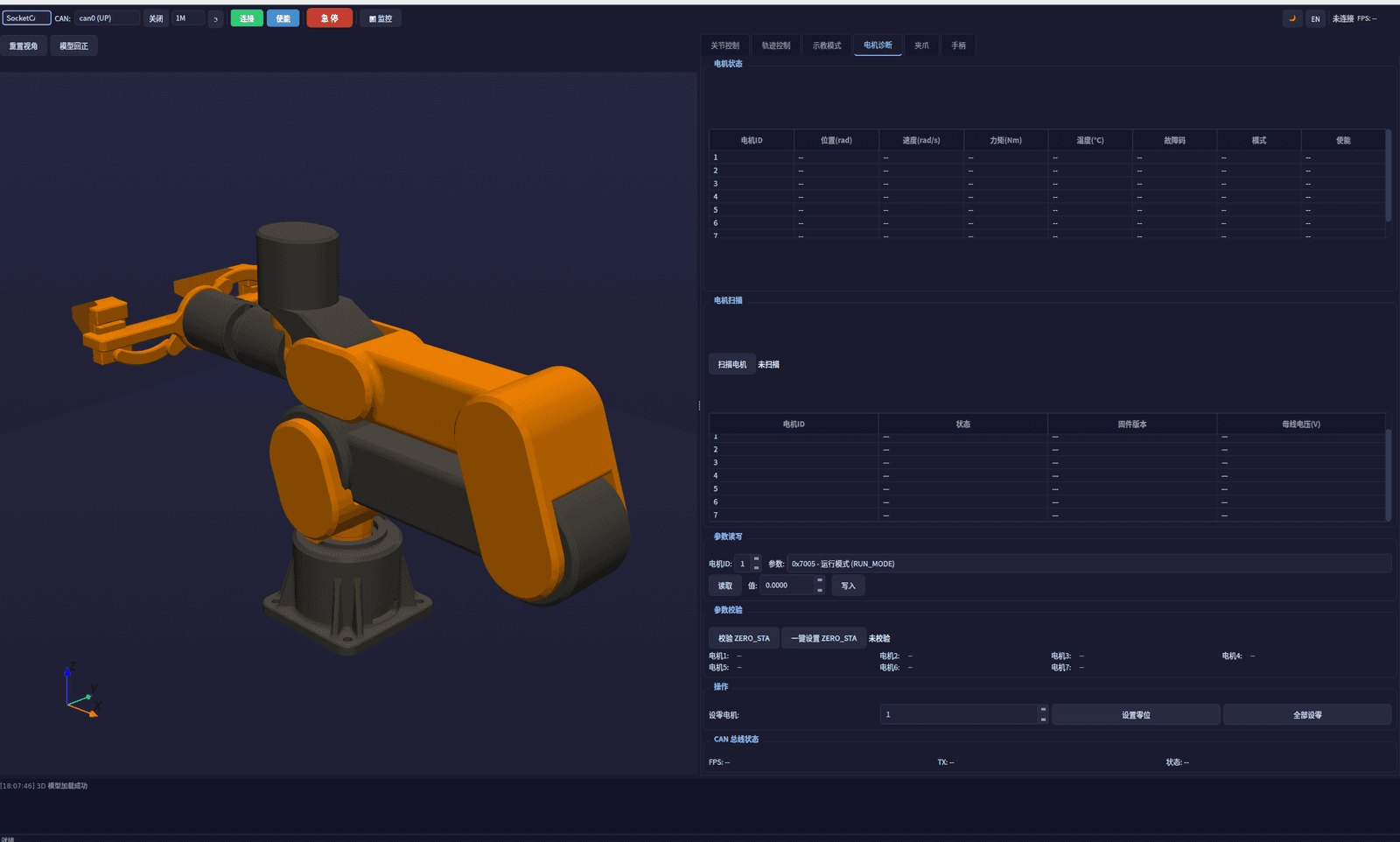This screenshot has width=1400, height=842.
Task: Click the refresh icon next to 1M
Action: (x=215, y=18)
